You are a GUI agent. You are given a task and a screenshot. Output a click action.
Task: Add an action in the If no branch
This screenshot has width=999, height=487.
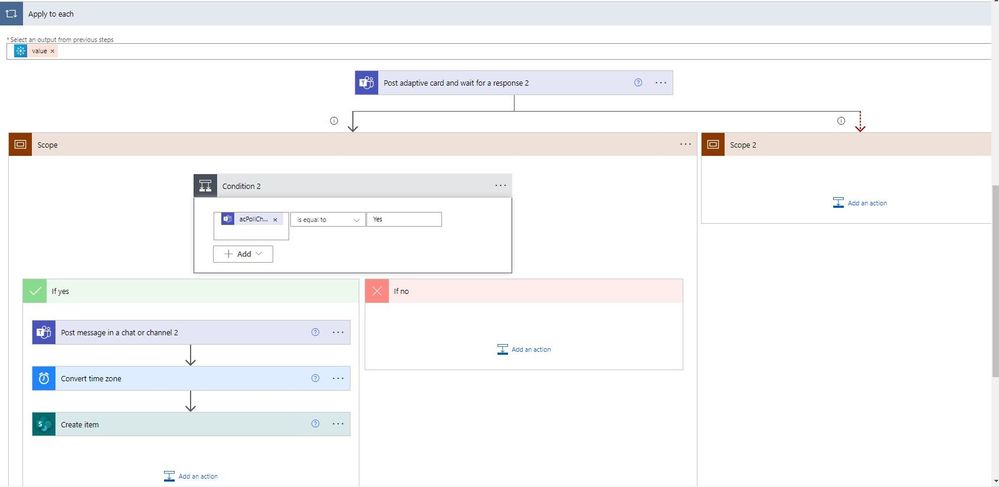[x=524, y=349]
